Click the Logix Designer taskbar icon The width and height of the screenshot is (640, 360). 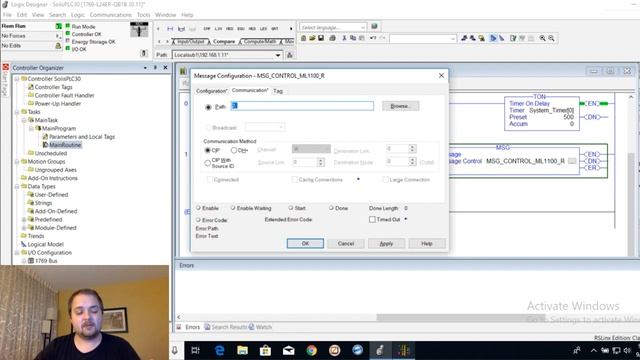(380, 350)
